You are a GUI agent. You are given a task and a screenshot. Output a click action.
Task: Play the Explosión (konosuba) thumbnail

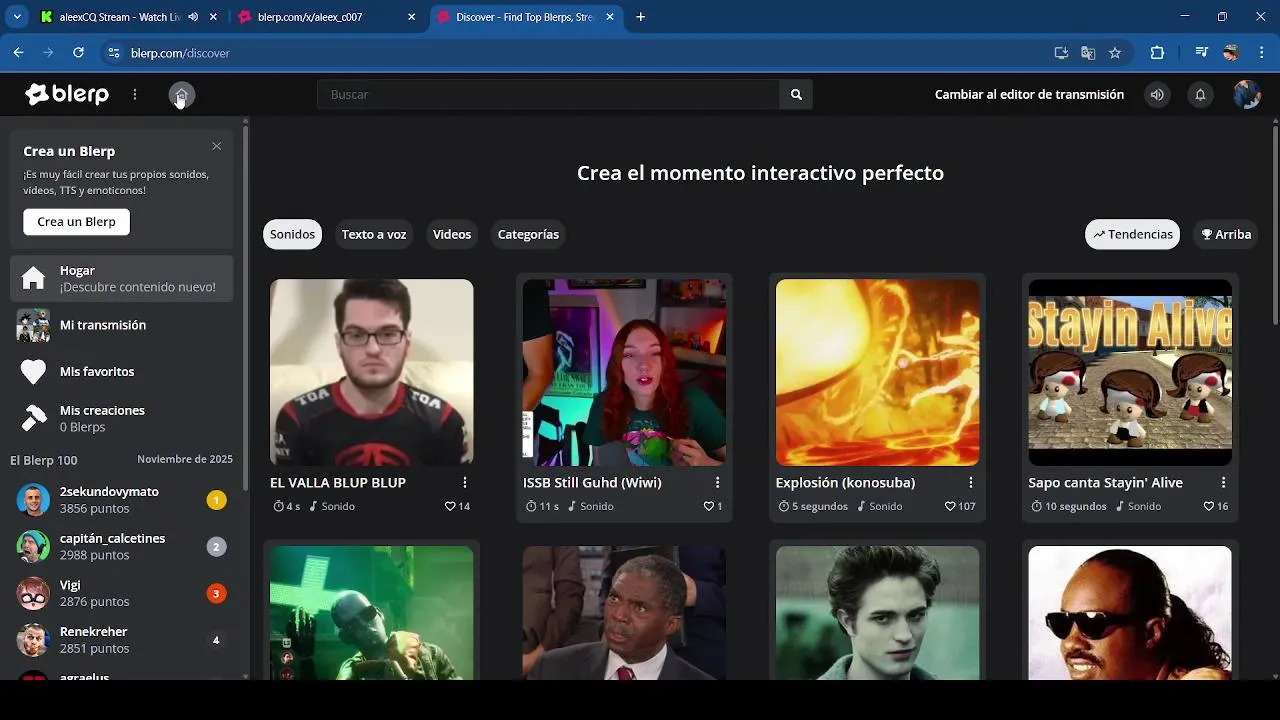pos(878,372)
